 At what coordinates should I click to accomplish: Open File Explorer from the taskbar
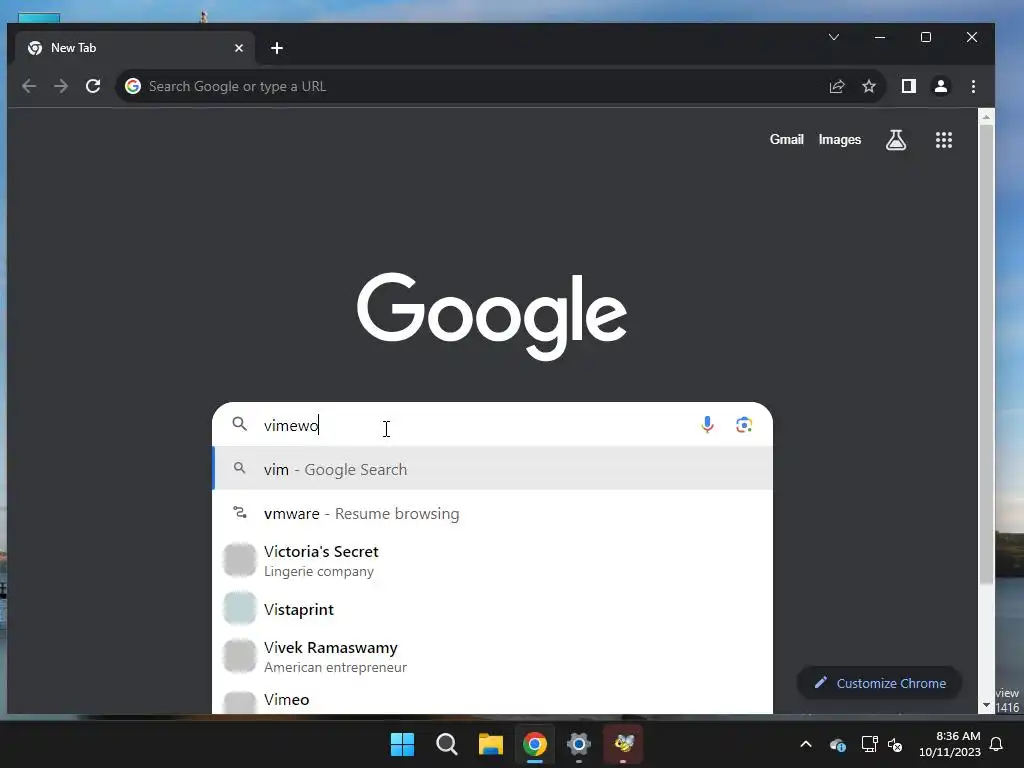490,744
